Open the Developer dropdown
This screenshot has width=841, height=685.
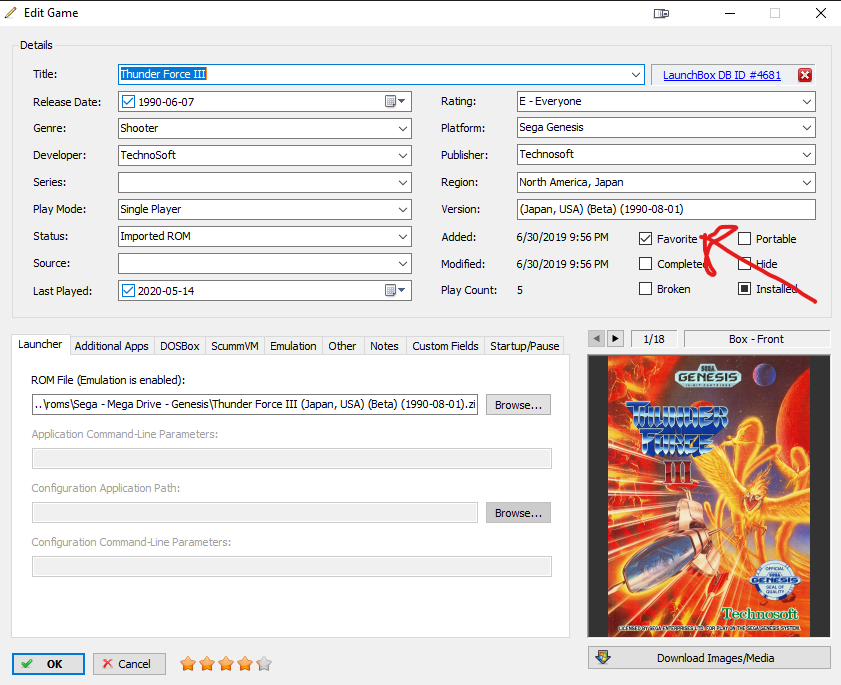[403, 156]
